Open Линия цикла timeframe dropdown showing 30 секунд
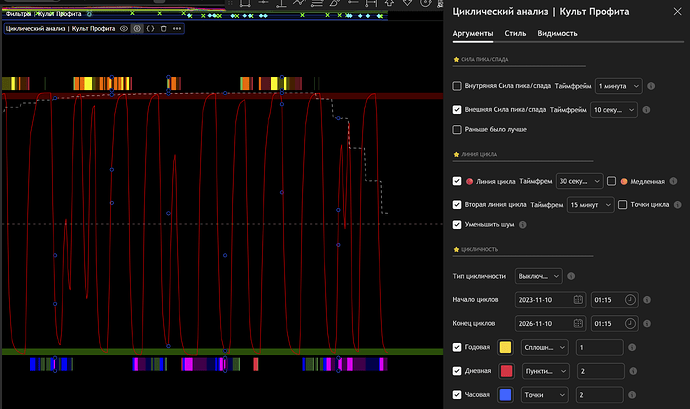This screenshot has width=690, height=409. point(579,181)
